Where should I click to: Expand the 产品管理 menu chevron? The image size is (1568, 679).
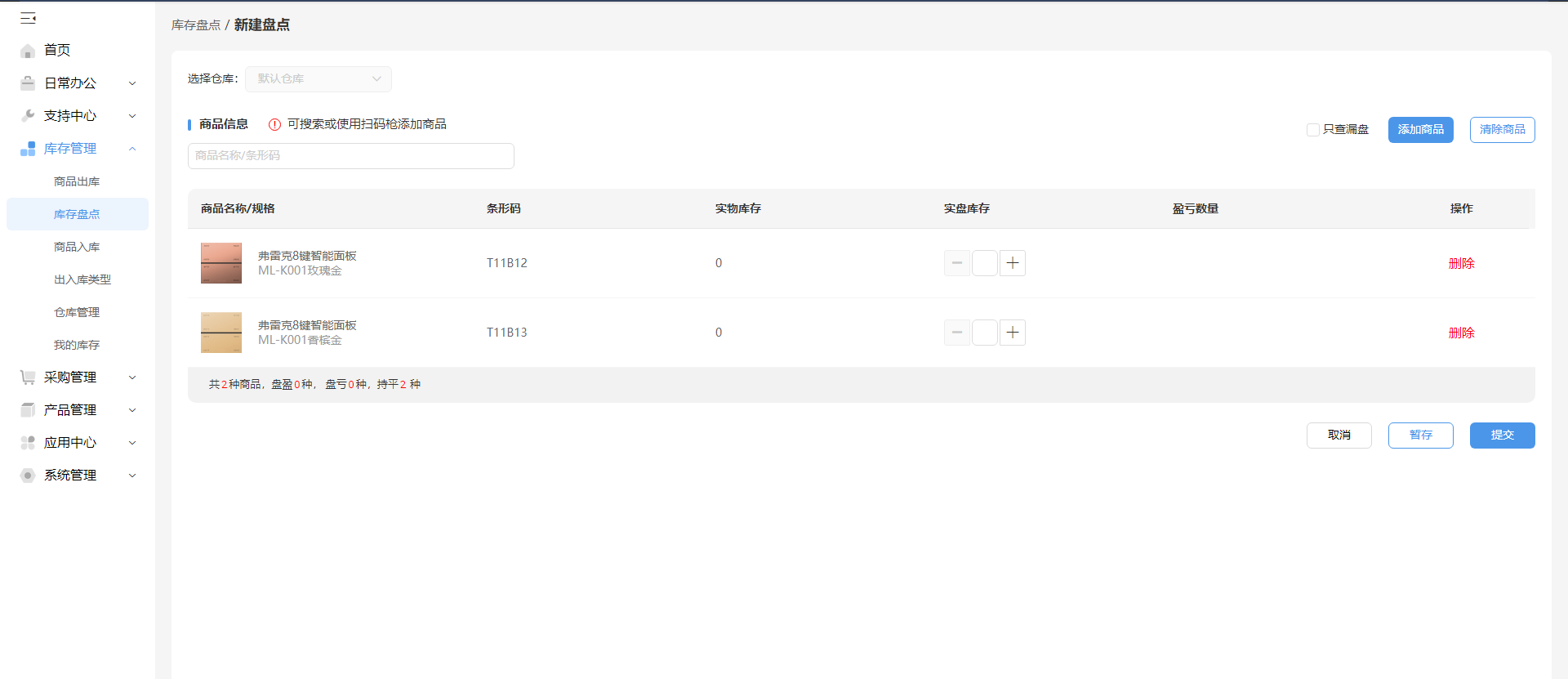tap(132, 410)
